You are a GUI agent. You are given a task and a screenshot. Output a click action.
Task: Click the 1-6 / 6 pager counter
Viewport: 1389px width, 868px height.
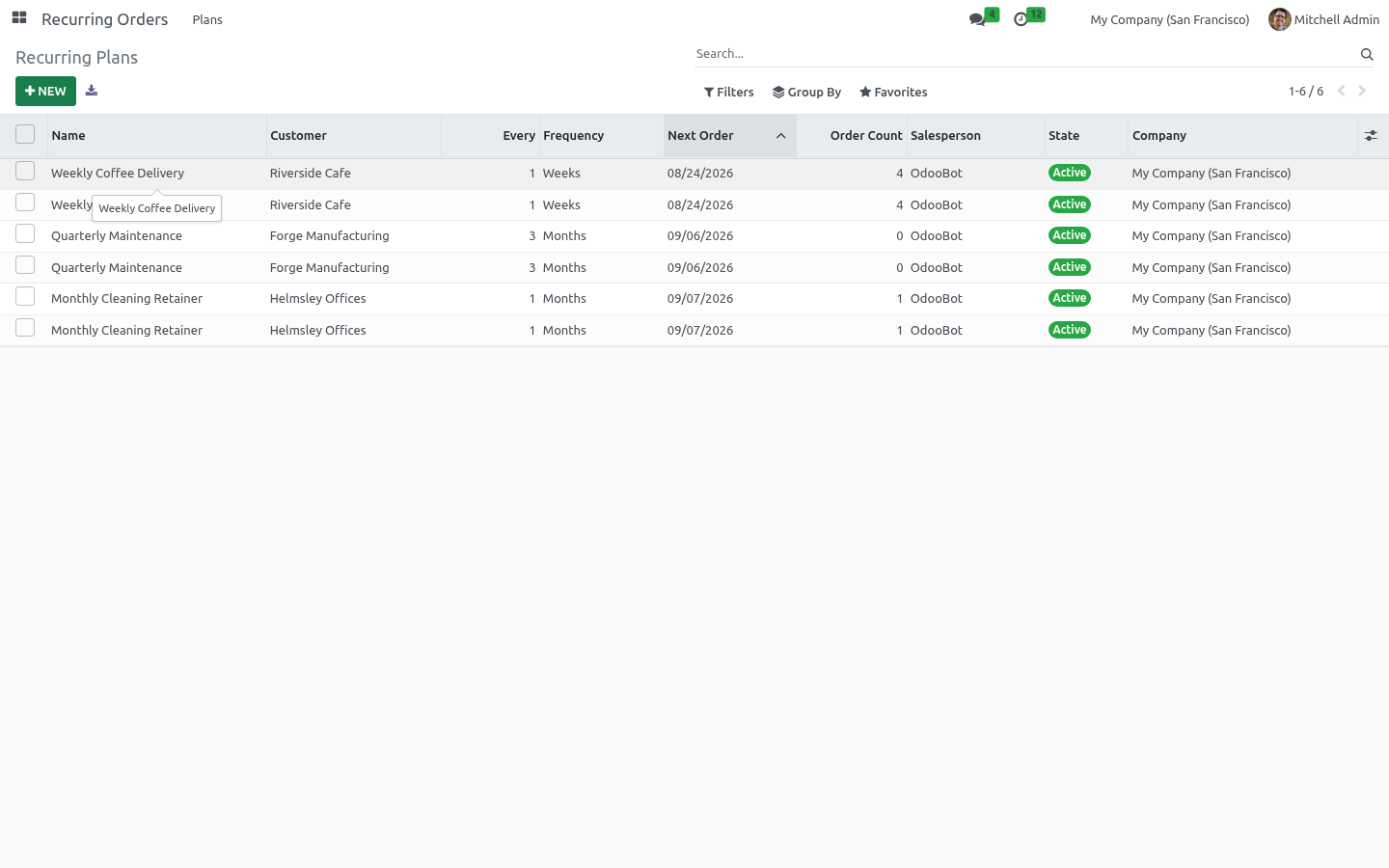pos(1306,92)
